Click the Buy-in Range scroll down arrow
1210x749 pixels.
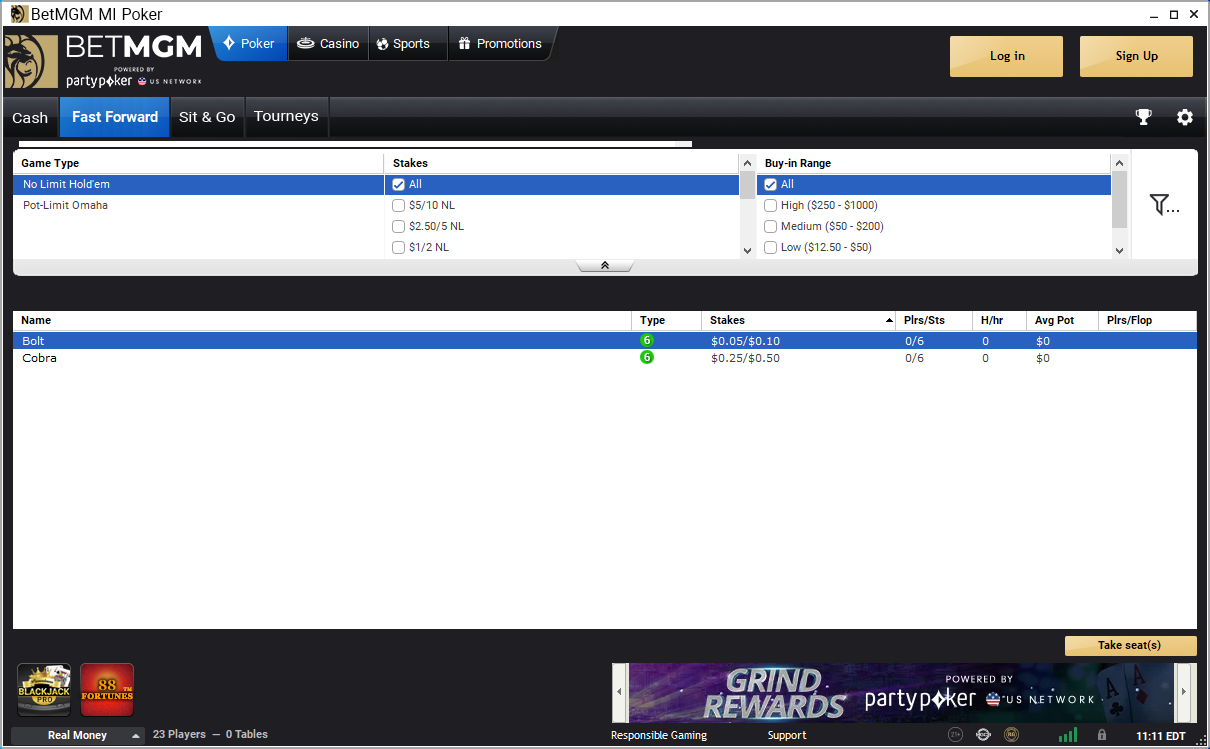click(x=1119, y=250)
